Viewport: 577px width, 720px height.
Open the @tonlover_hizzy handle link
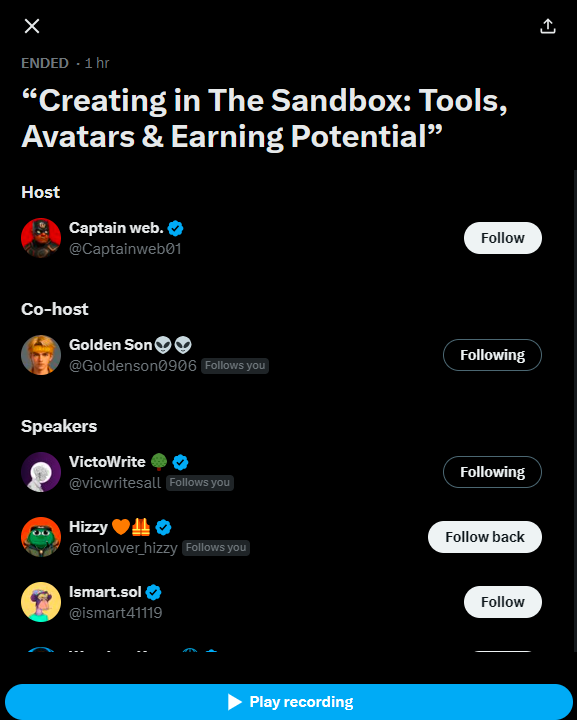coord(123,548)
